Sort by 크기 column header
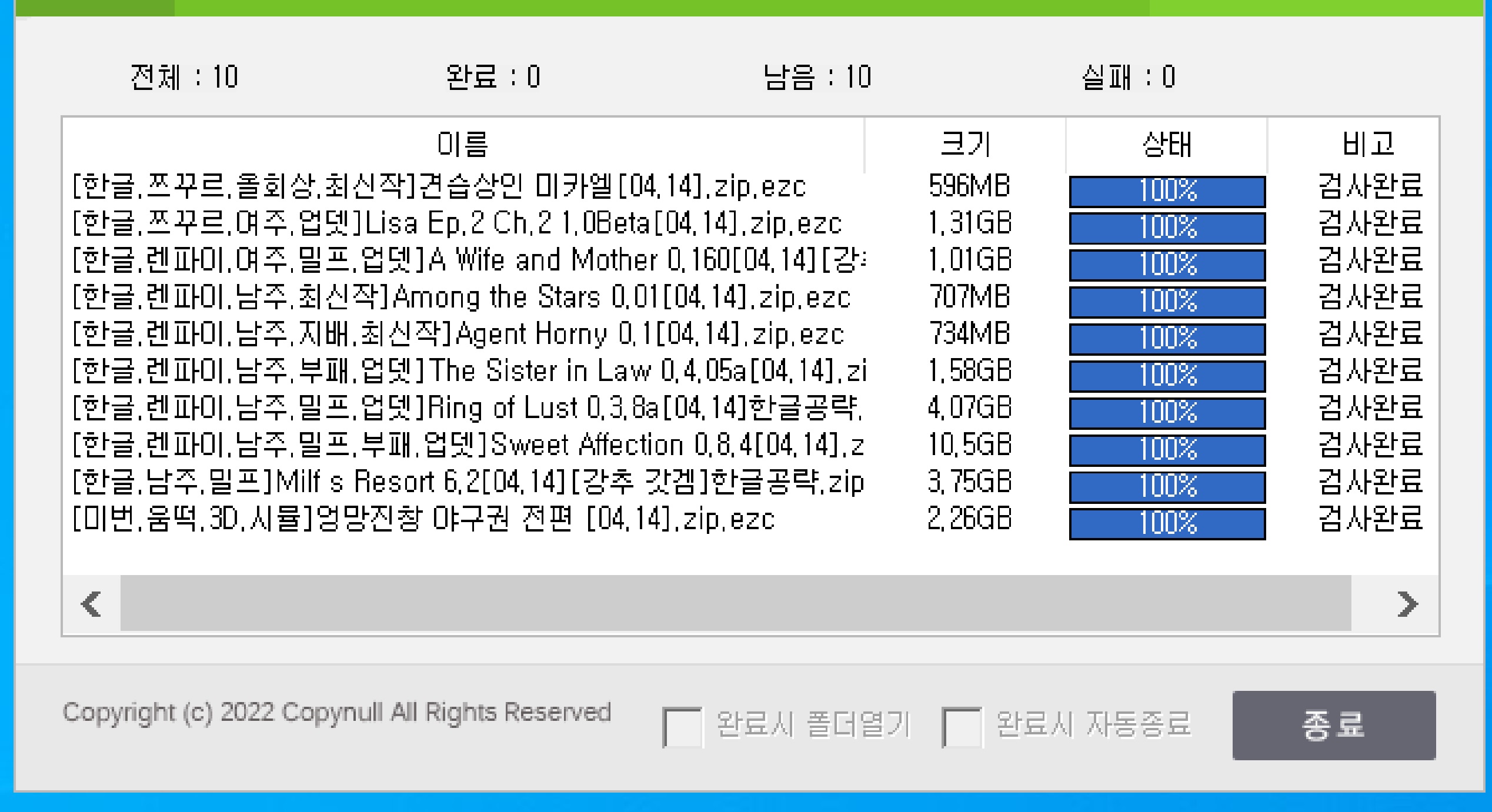 tap(965, 145)
